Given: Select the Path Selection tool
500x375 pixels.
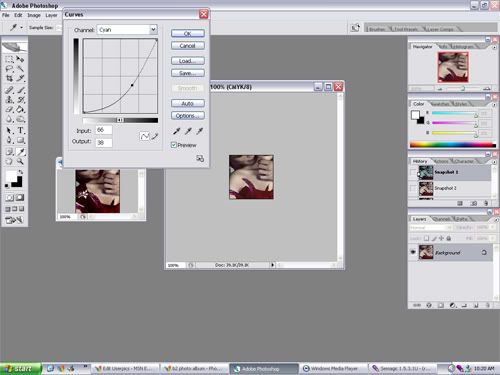Looking at the screenshot, I should coord(9,130).
